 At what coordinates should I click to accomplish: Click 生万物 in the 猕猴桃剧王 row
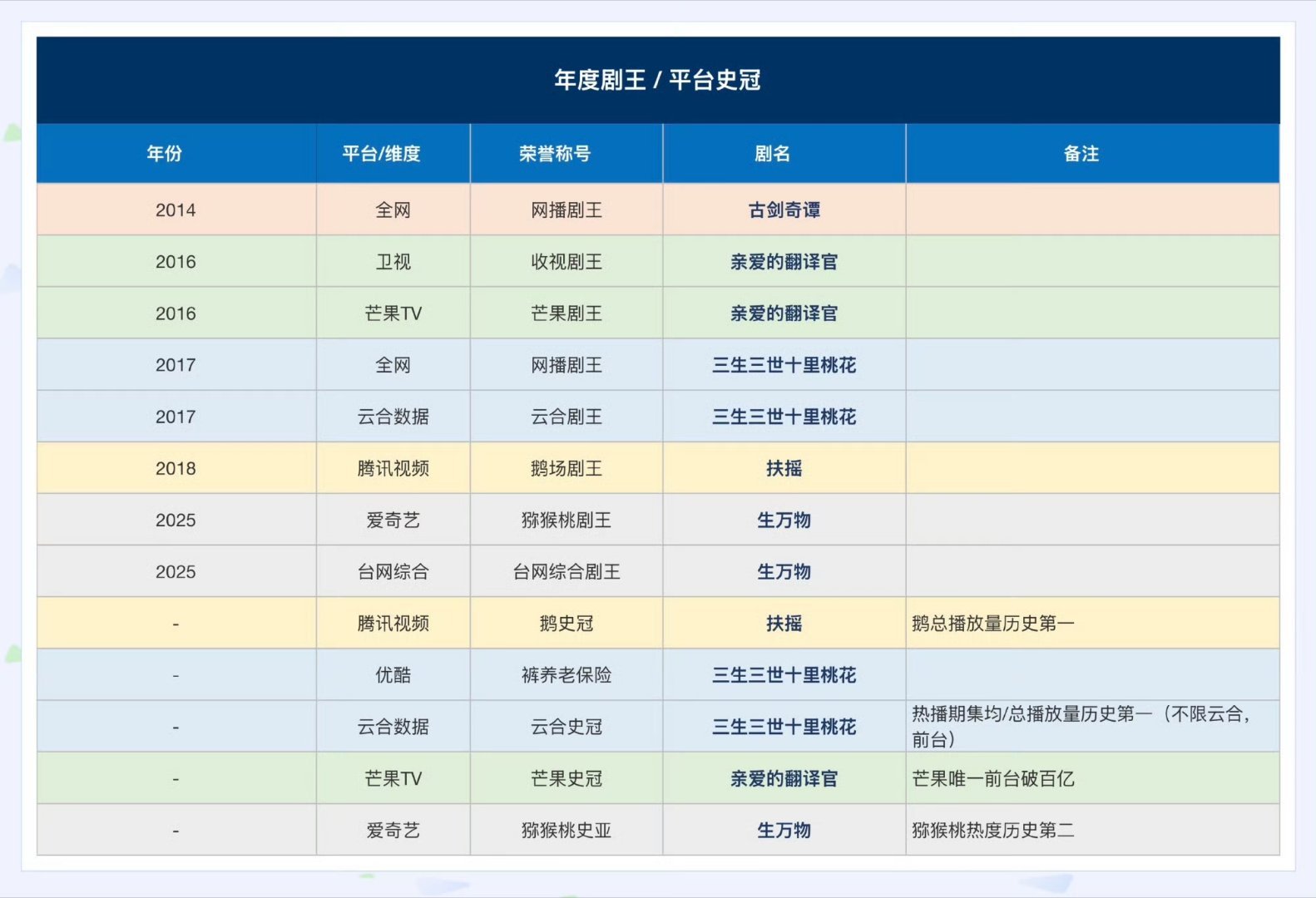coord(784,521)
